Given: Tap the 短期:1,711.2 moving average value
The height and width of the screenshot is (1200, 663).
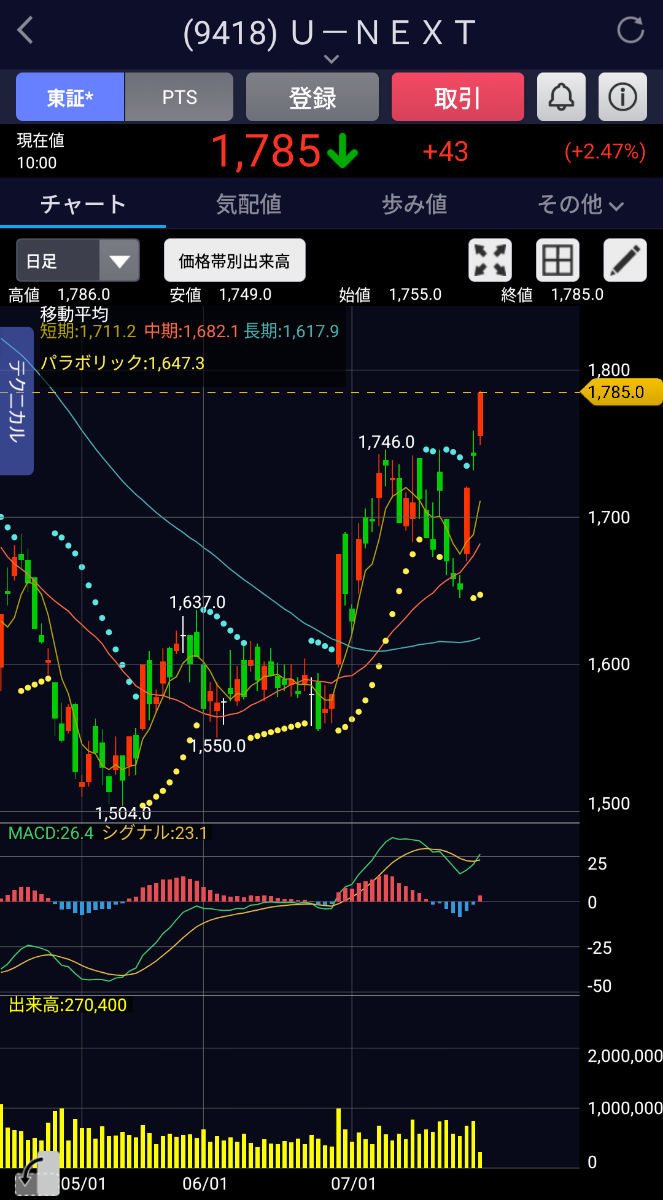Looking at the screenshot, I should pos(88,331).
